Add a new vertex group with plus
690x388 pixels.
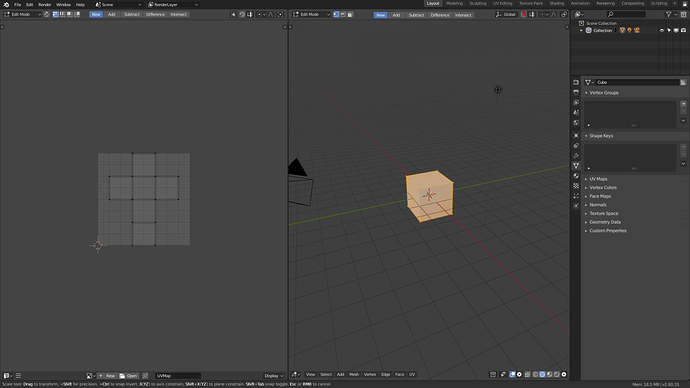coord(683,104)
